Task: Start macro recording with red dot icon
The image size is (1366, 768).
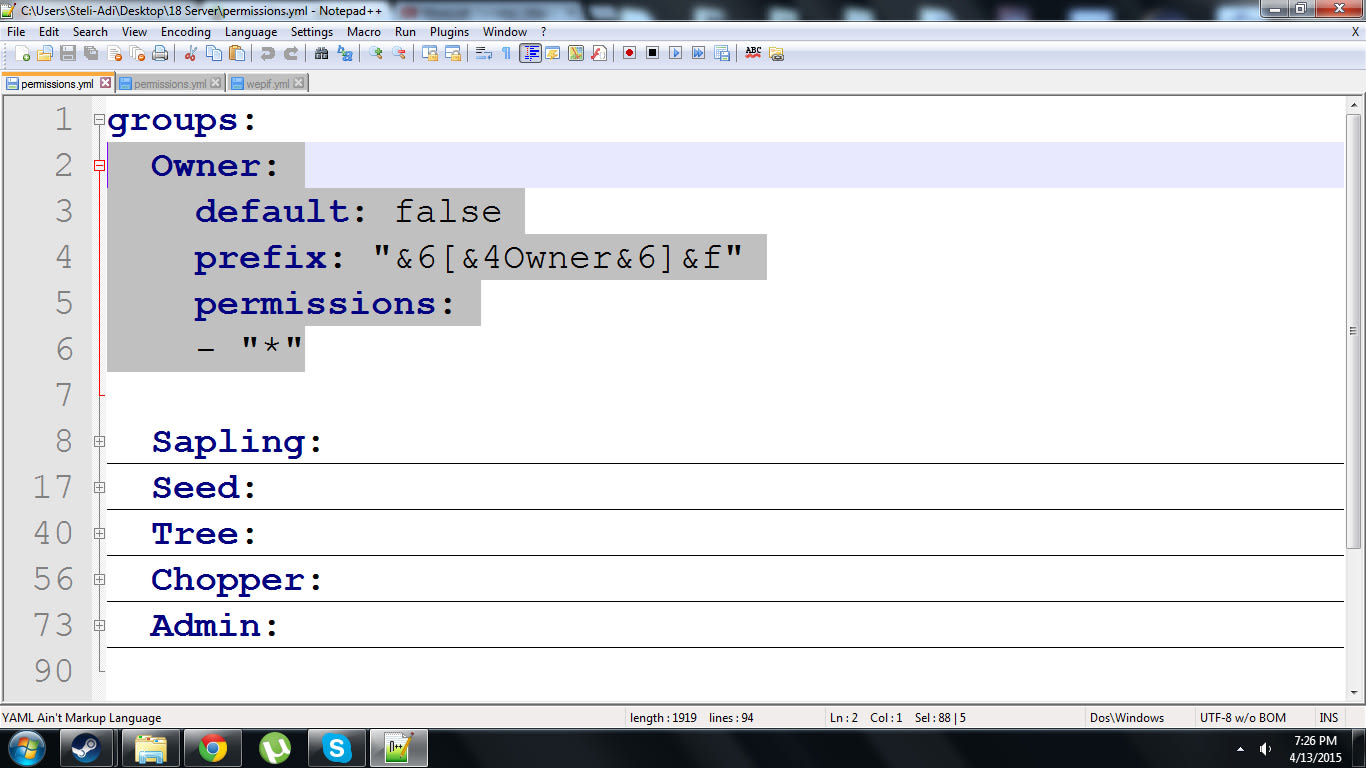Action: [x=629, y=53]
